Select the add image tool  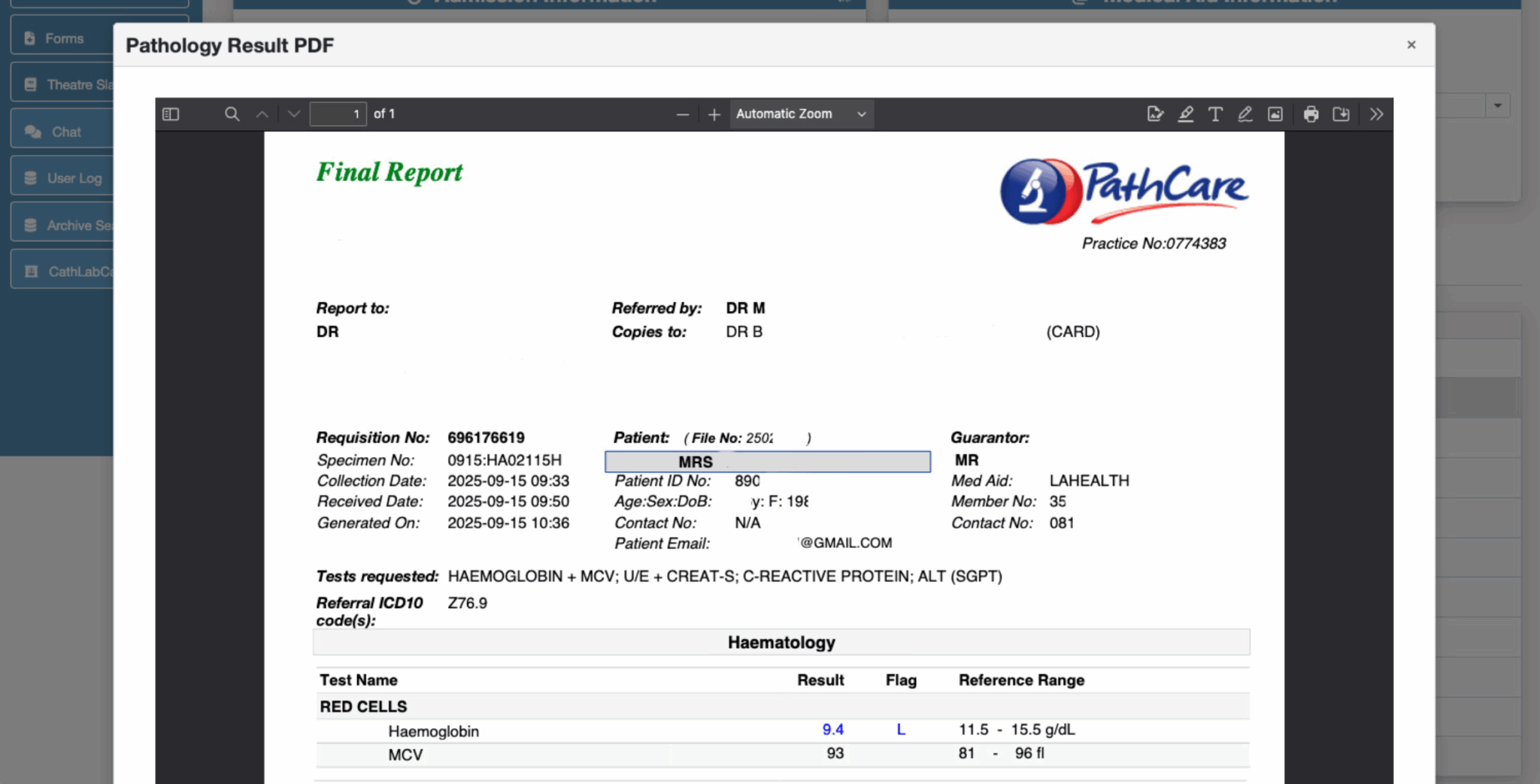click(1275, 114)
